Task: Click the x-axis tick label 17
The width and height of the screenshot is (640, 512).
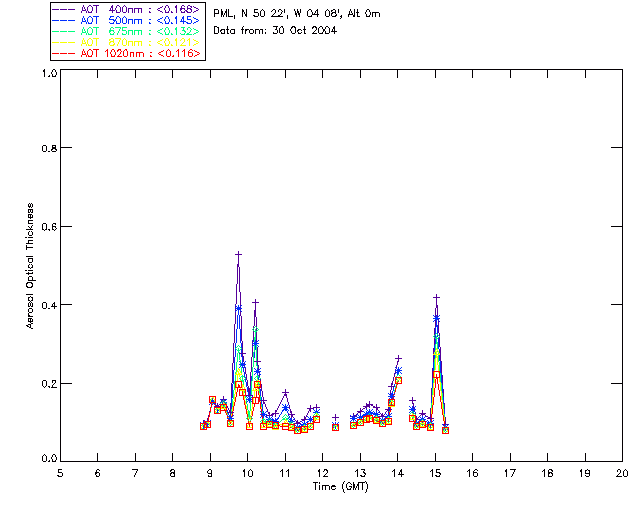Action: coord(510,473)
